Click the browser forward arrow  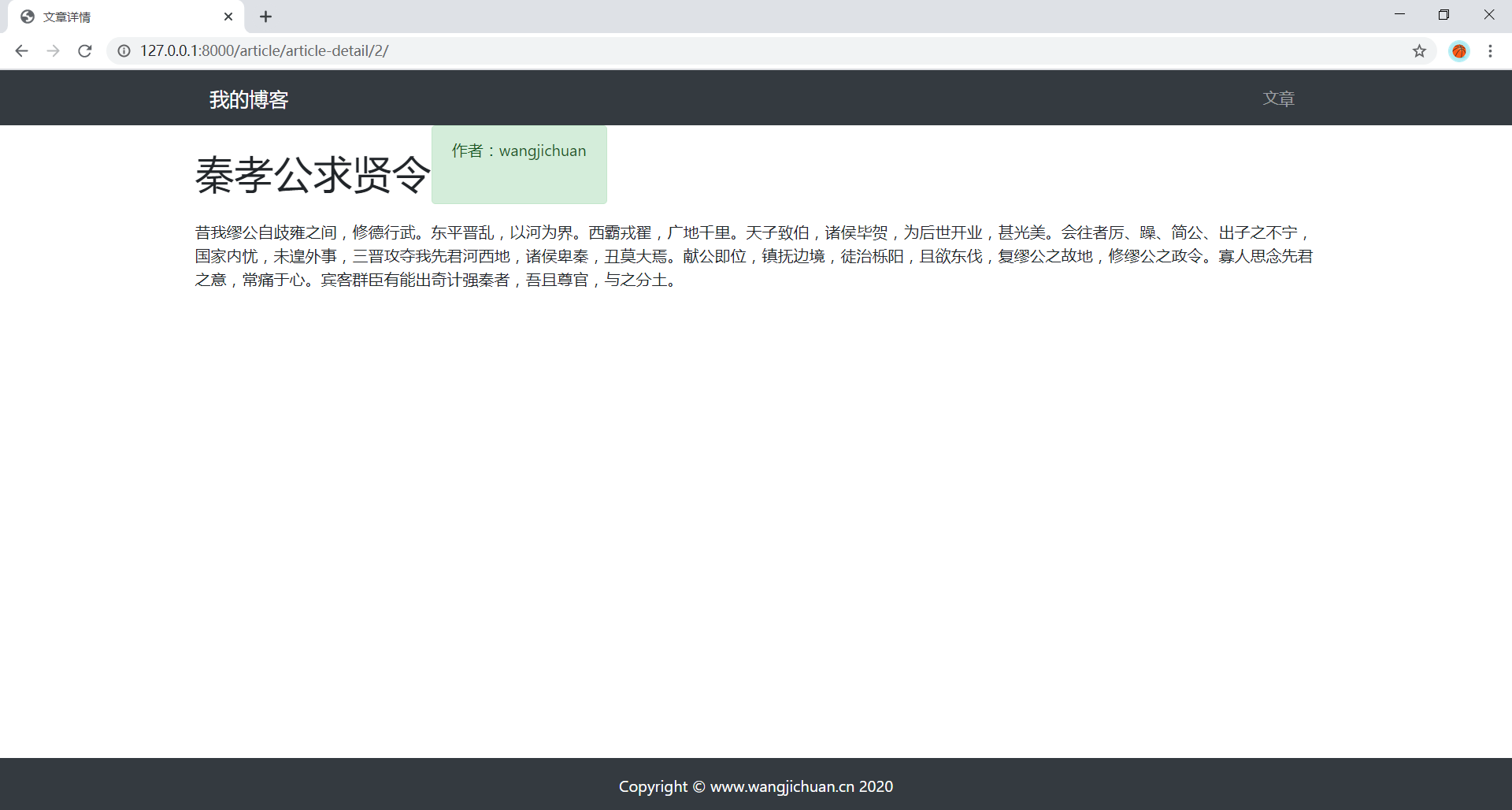click(x=53, y=51)
